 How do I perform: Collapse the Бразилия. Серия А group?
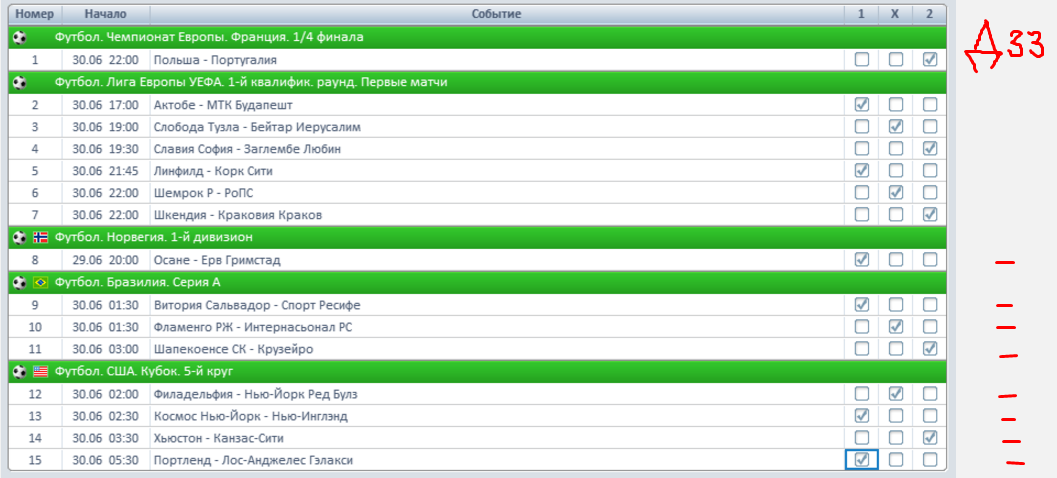coord(478,282)
